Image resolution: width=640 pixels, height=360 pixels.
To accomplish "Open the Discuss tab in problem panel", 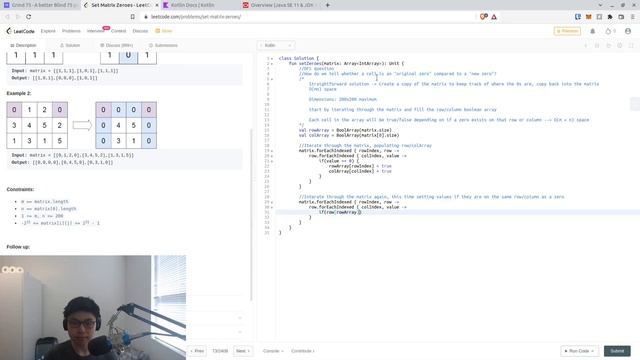I will [117, 45].
